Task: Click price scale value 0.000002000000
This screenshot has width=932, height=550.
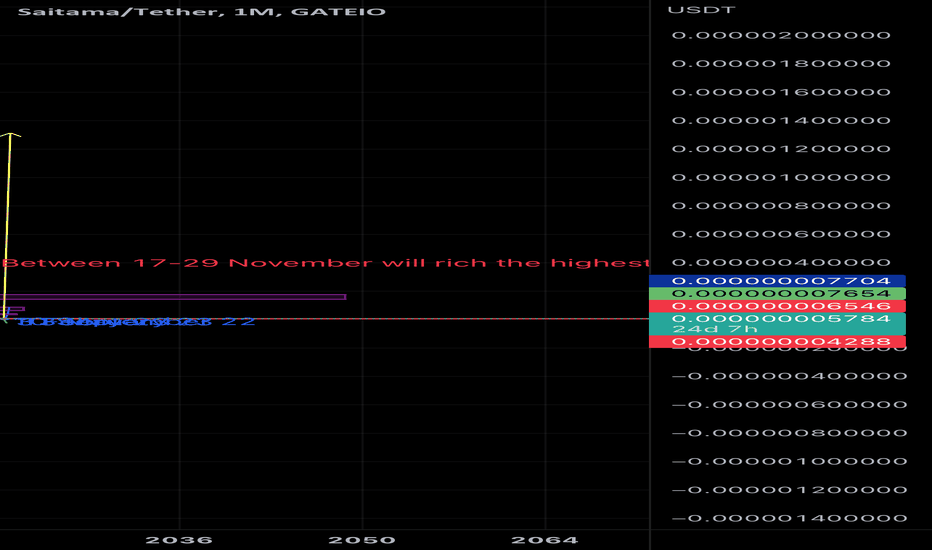Action: [x=781, y=35]
